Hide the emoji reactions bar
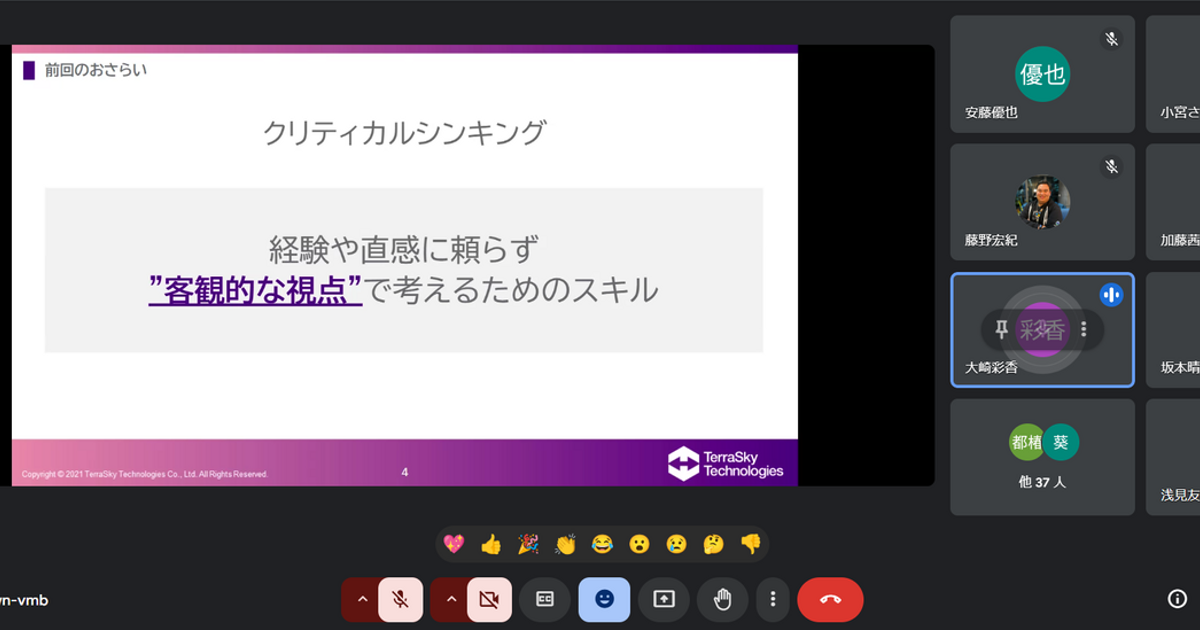This screenshot has width=1200, height=630. [x=604, y=599]
